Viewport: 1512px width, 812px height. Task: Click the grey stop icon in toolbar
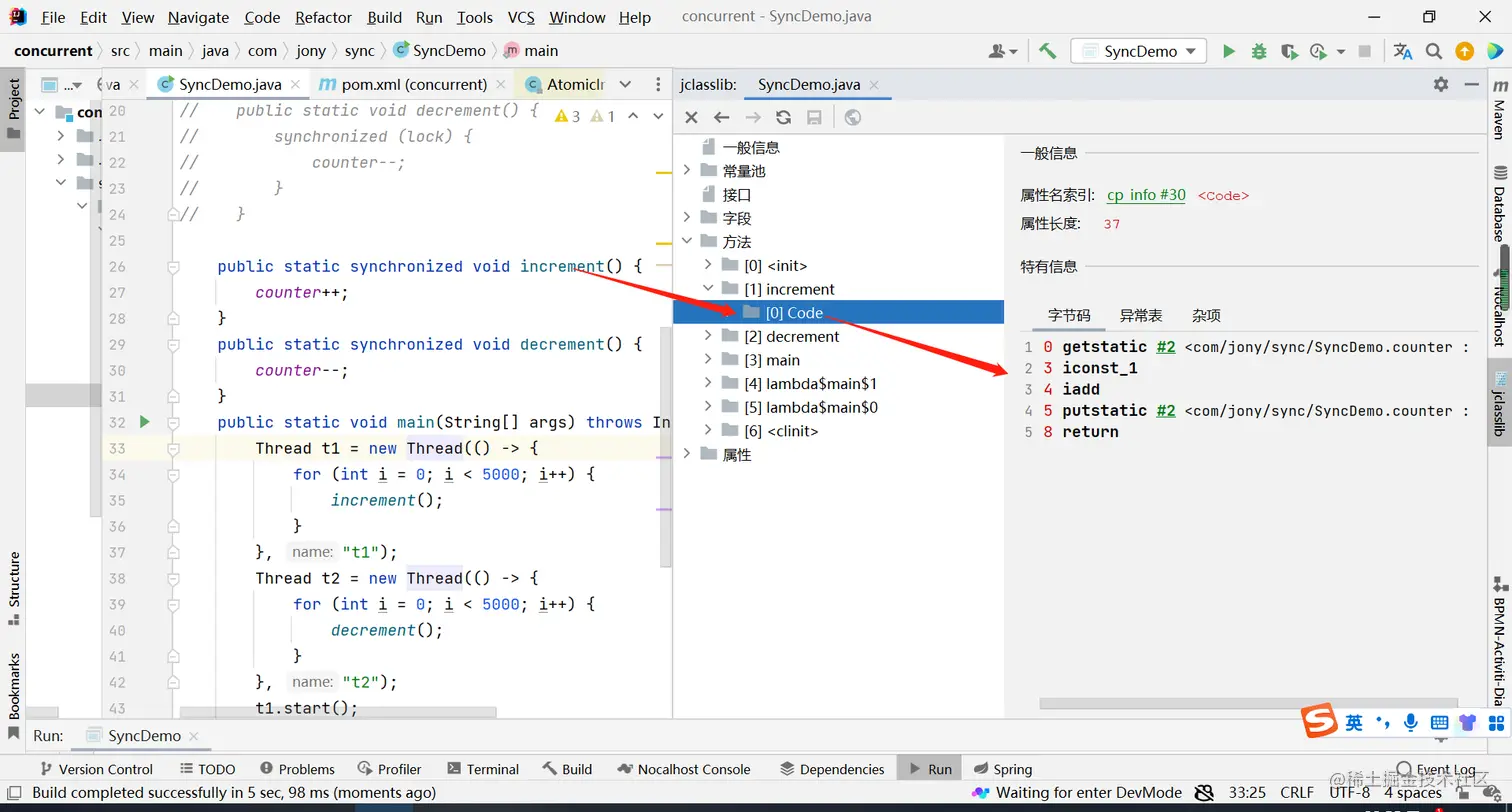click(x=1365, y=51)
